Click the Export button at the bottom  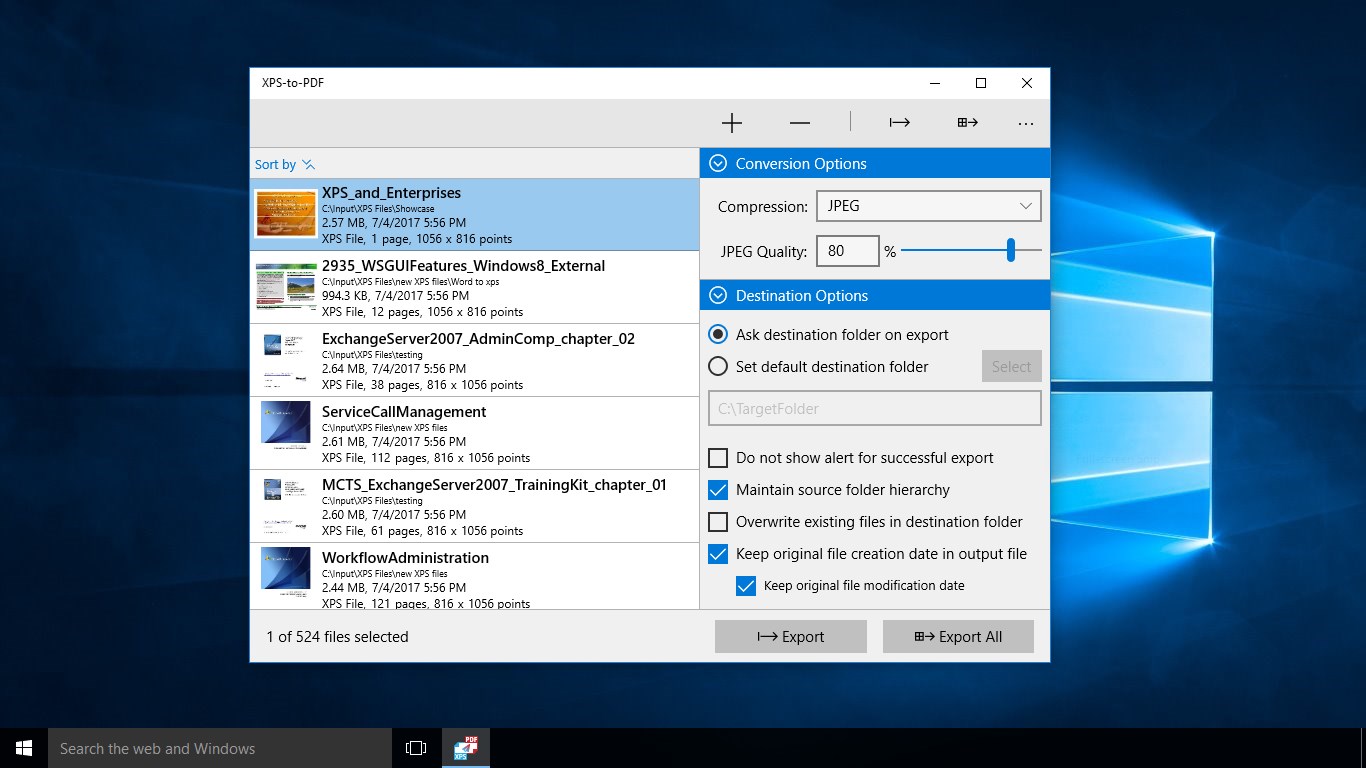click(x=790, y=637)
